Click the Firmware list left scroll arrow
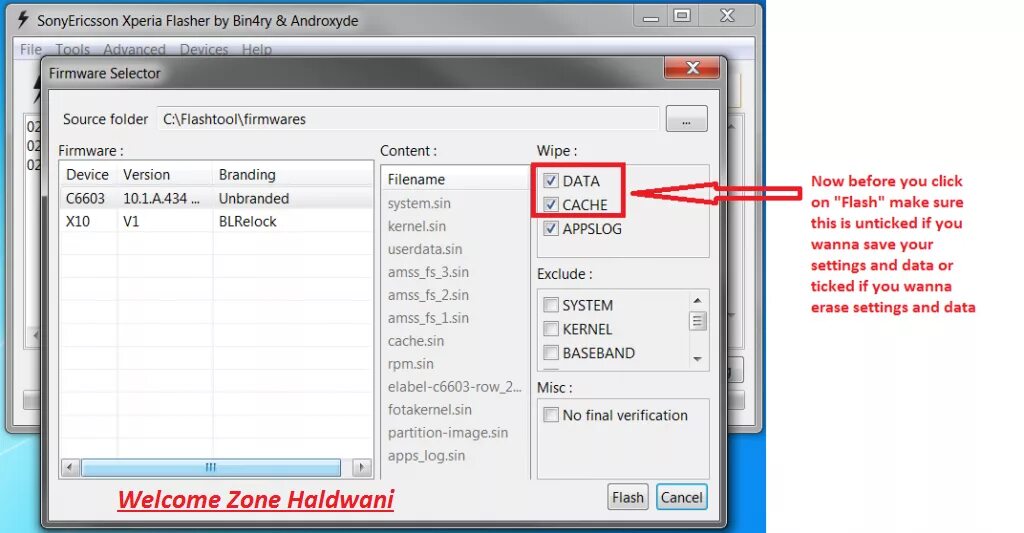 coord(70,467)
